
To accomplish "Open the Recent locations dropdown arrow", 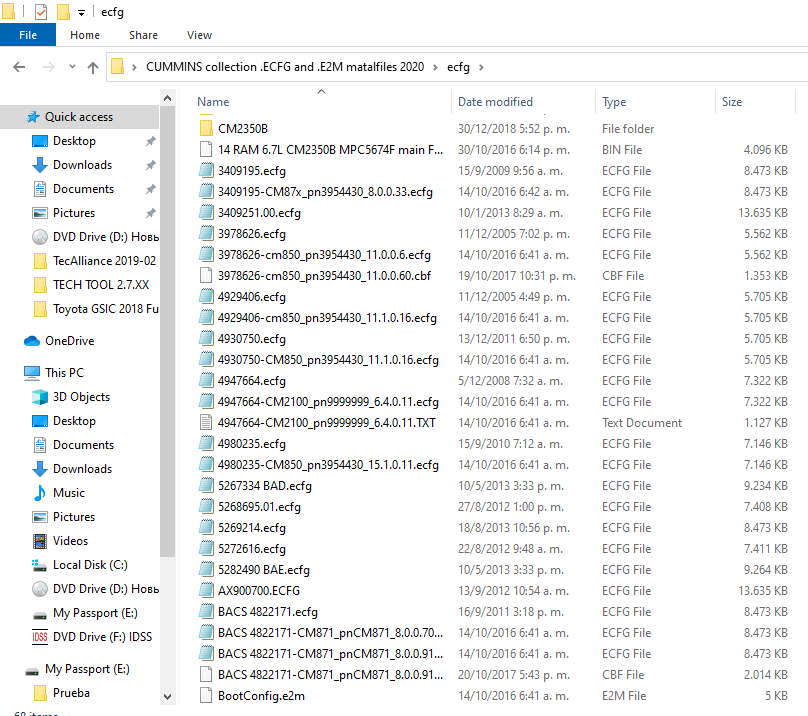I will tap(69, 67).
